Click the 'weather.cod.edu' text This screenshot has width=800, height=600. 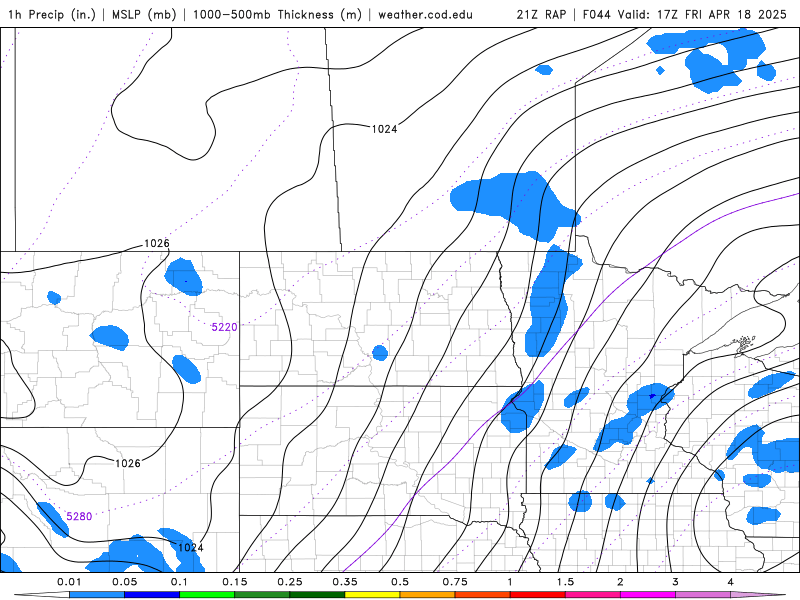(x=425, y=14)
